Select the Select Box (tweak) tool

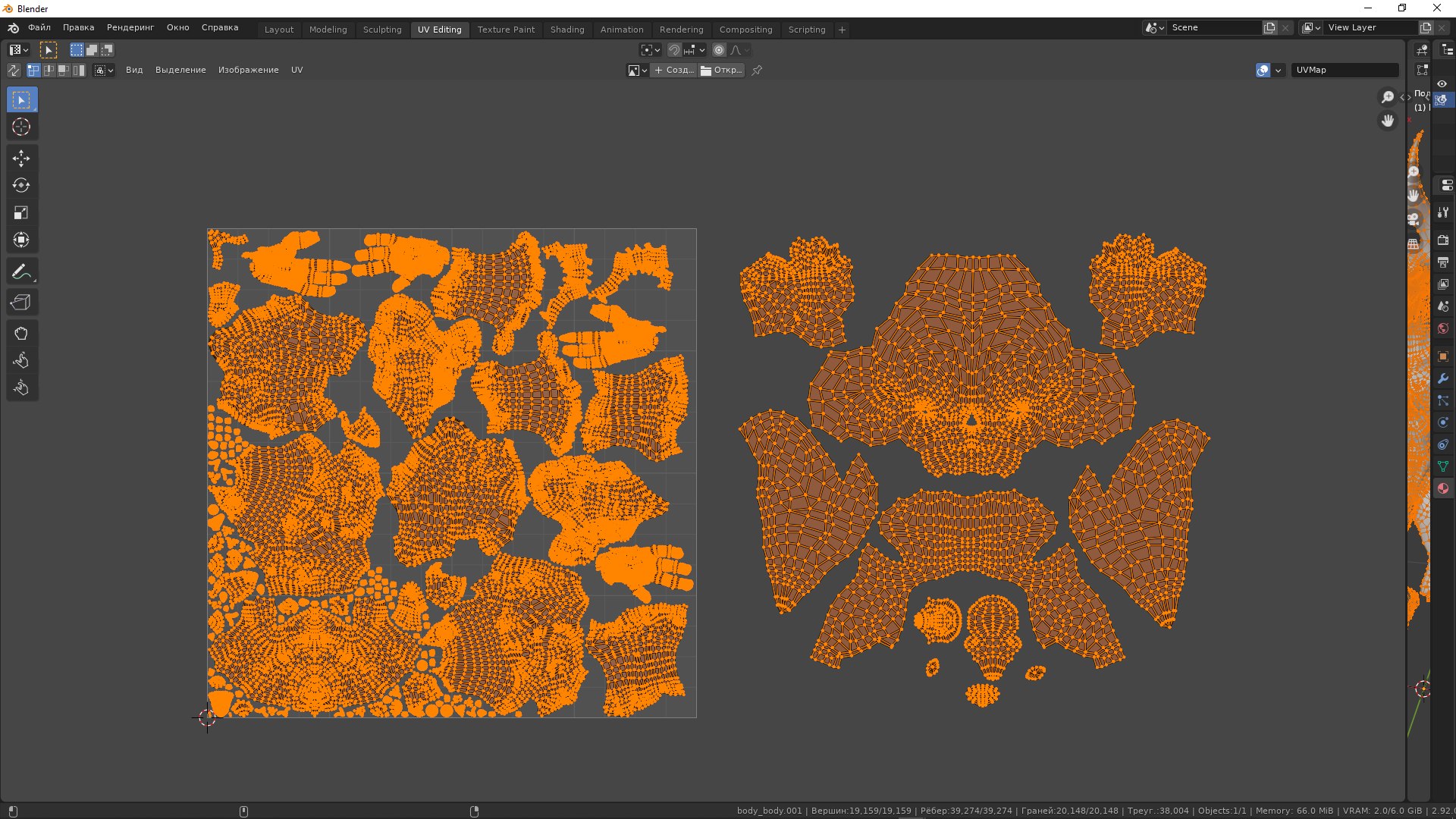click(21, 99)
